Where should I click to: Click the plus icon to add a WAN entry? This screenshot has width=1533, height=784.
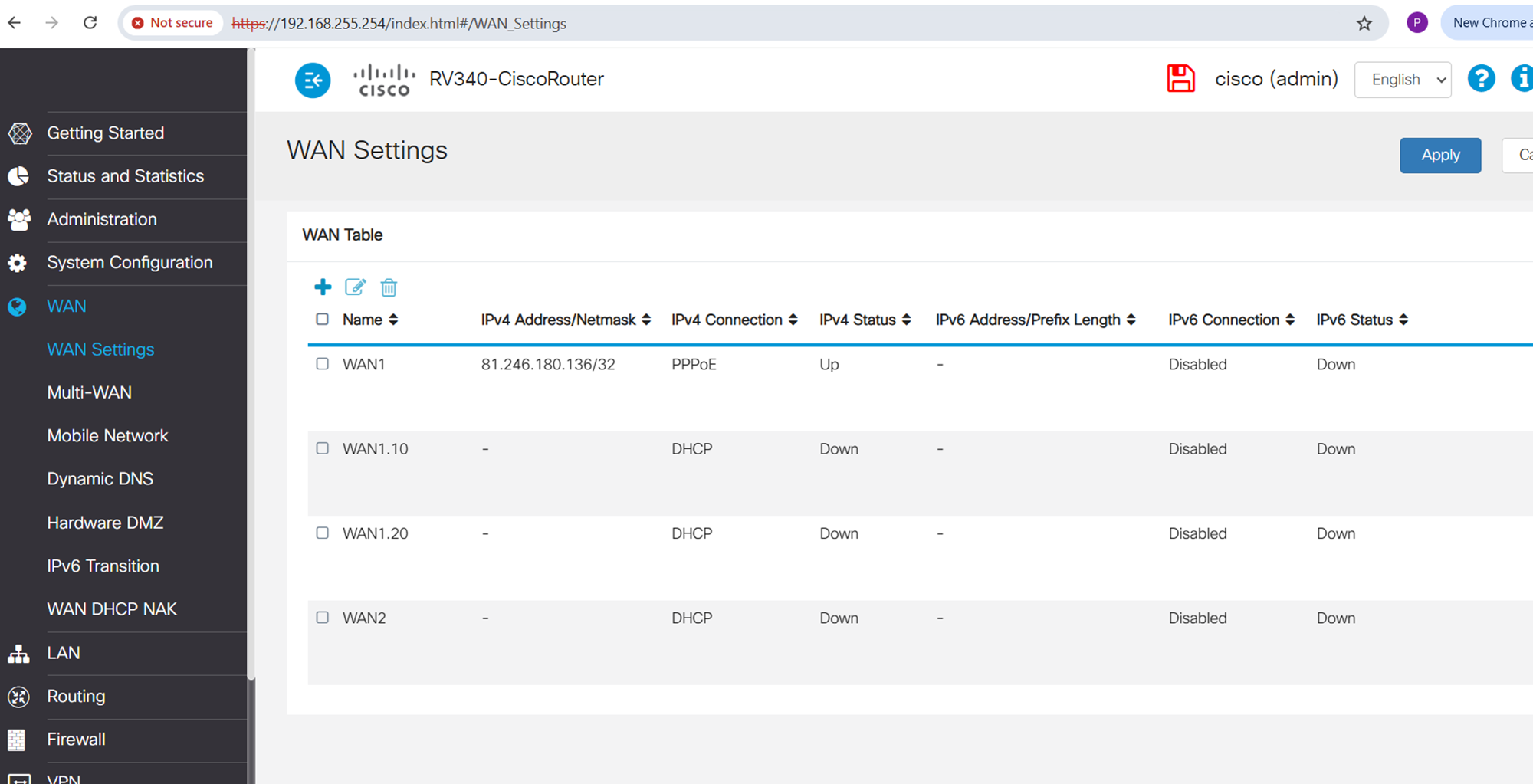click(323, 287)
